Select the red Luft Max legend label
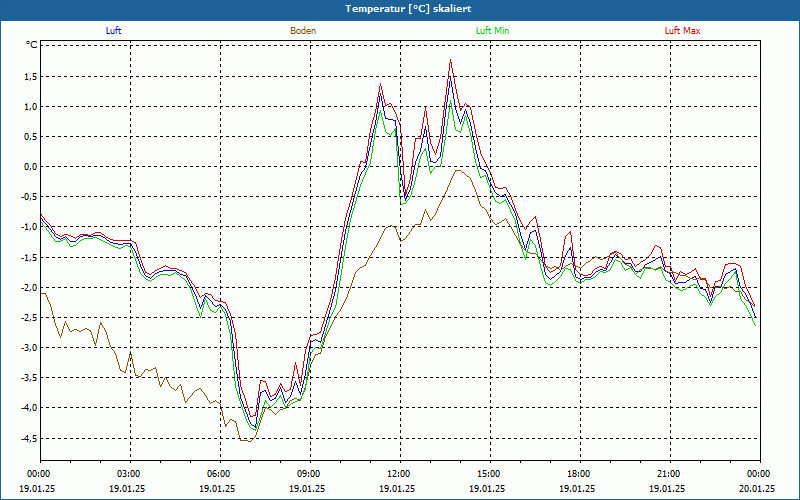Image resolution: width=800 pixels, height=500 pixels. [682, 31]
